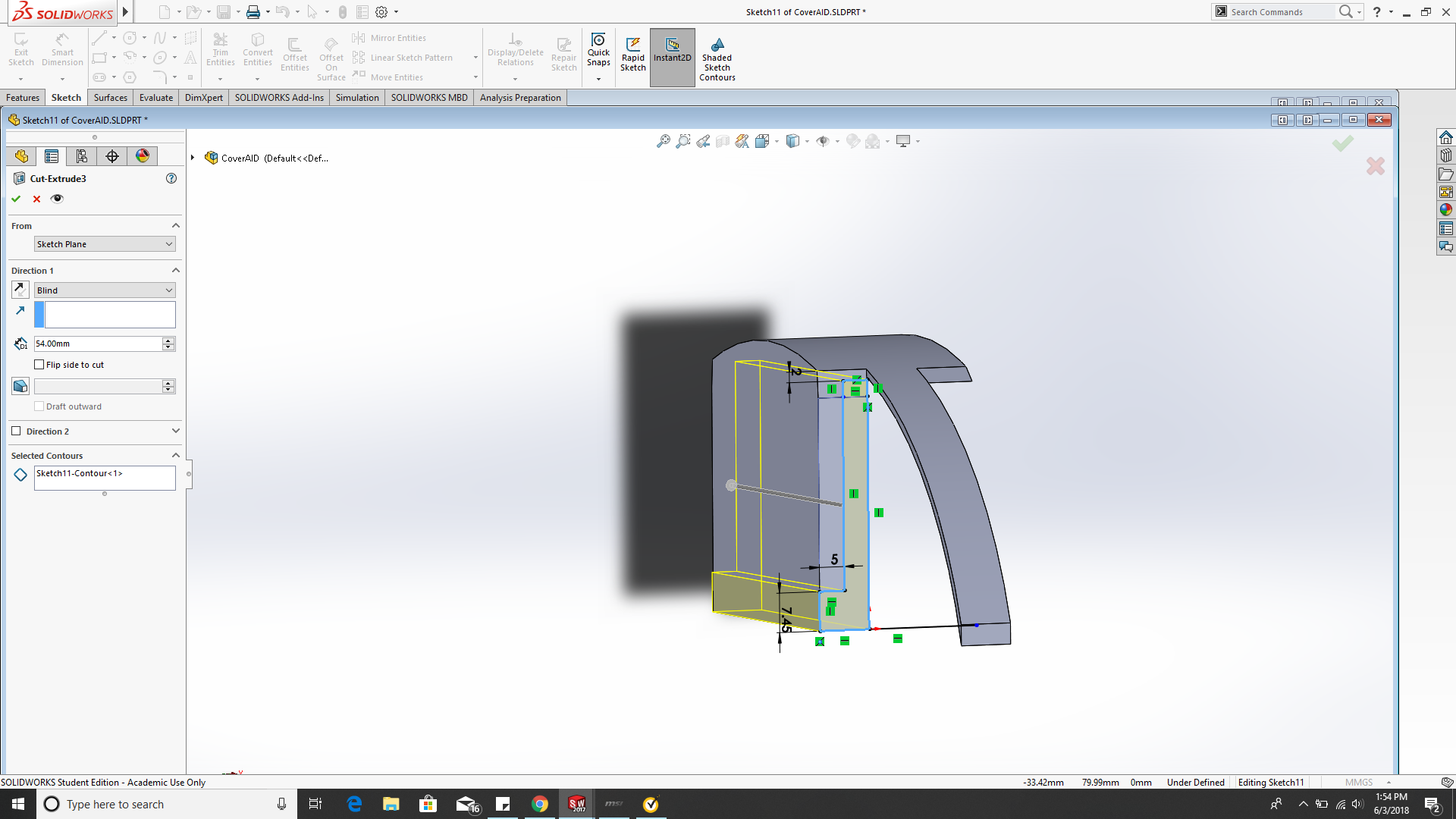Open the Blind end condition dropdown

[x=105, y=290]
